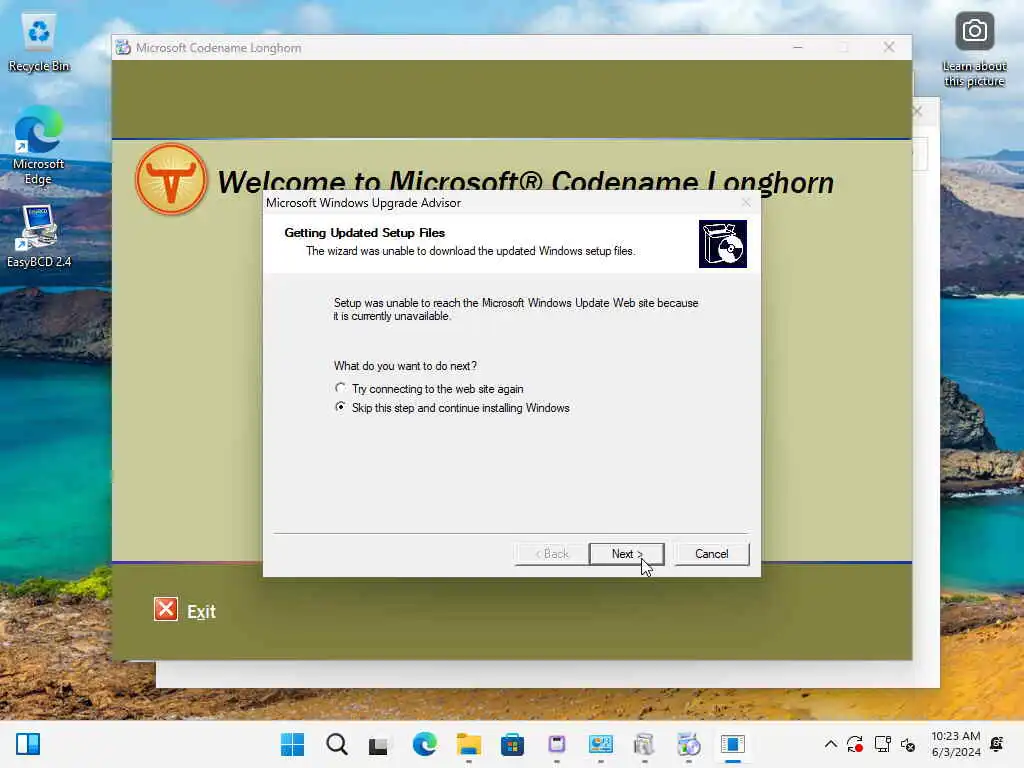Image resolution: width=1024 pixels, height=768 pixels.
Task: Open the Microsoft Edge desktop shortcut
Action: point(39,146)
